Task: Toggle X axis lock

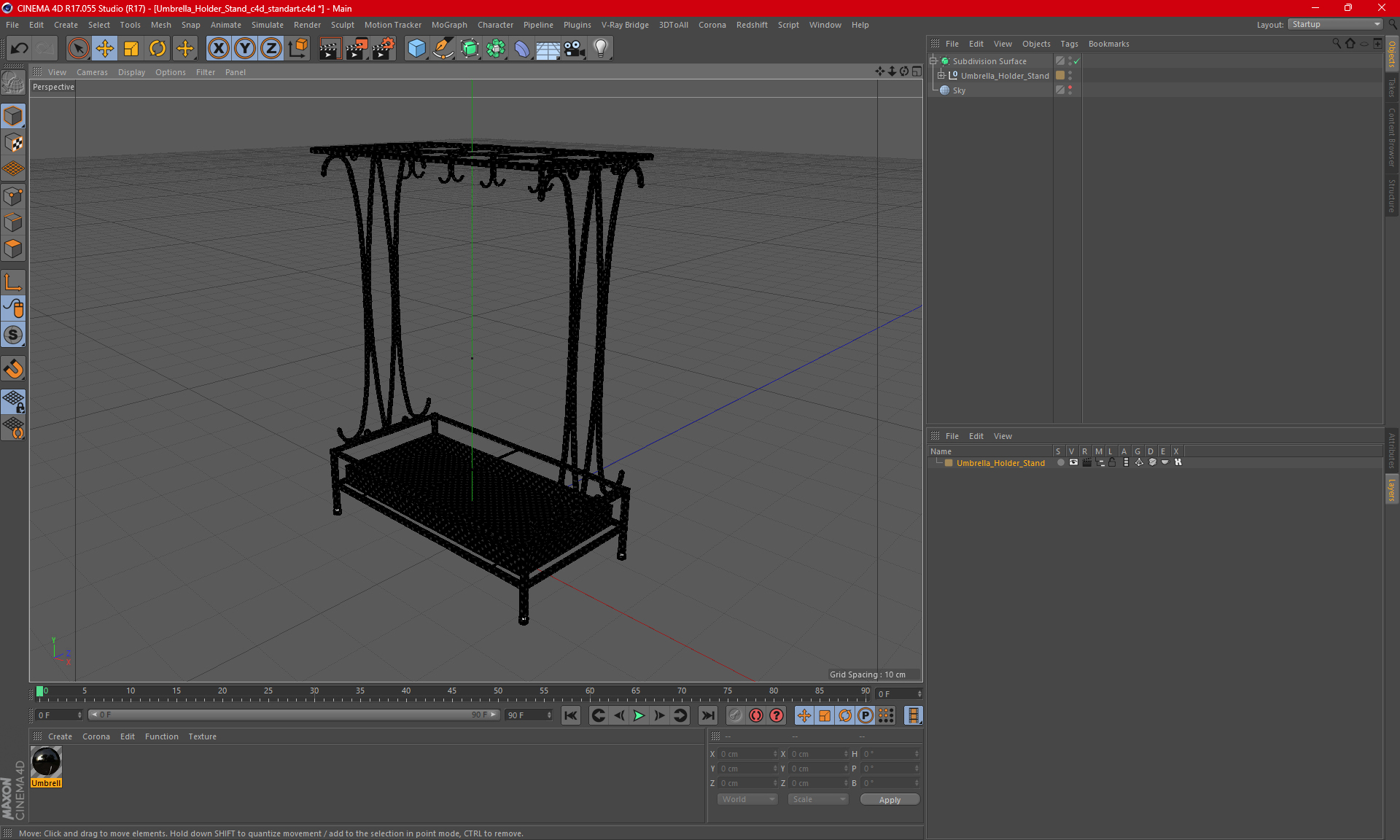Action: [x=218, y=49]
